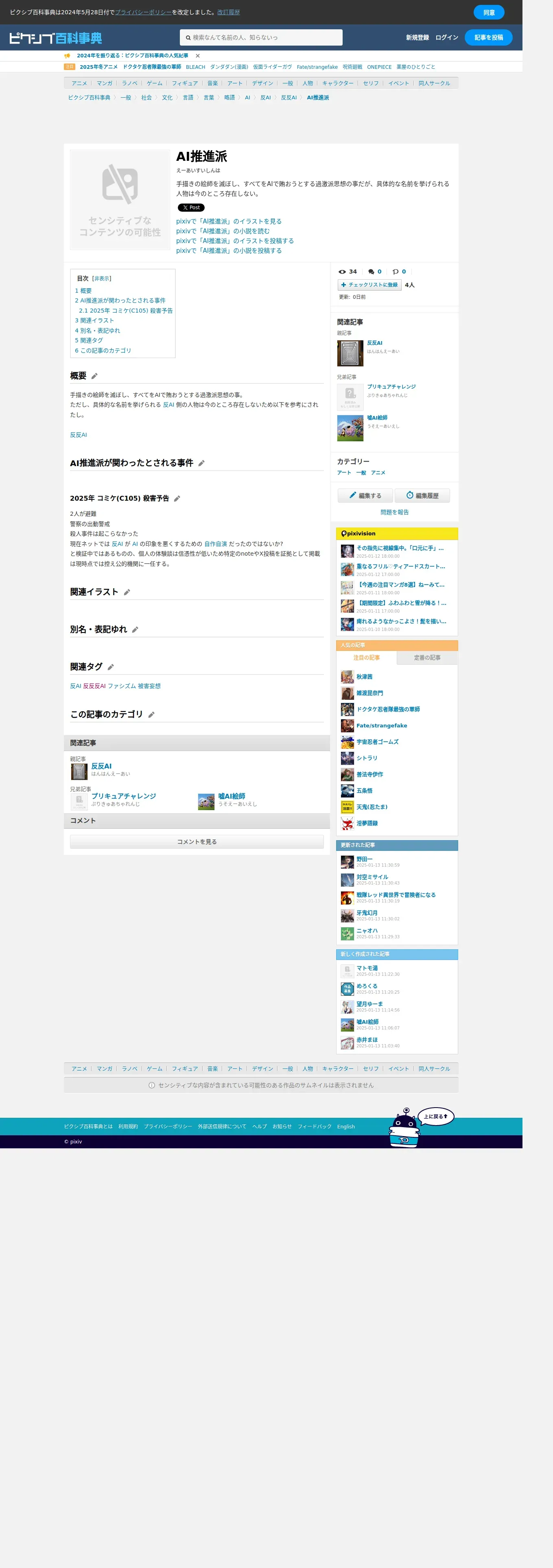Click the フィードバック link in footer
The image size is (553, 1568).
tap(315, 1127)
